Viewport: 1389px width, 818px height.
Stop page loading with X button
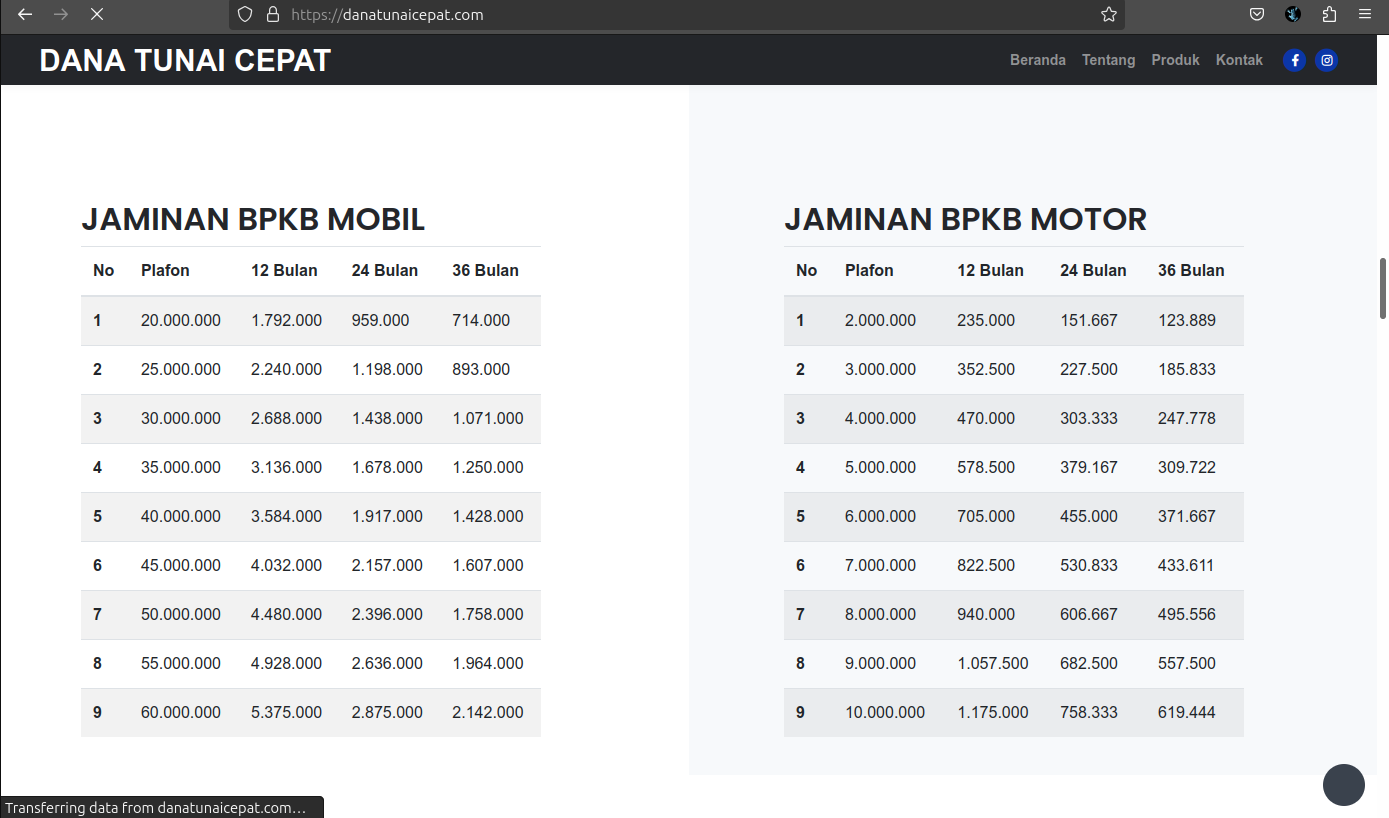pyautogui.click(x=96, y=14)
